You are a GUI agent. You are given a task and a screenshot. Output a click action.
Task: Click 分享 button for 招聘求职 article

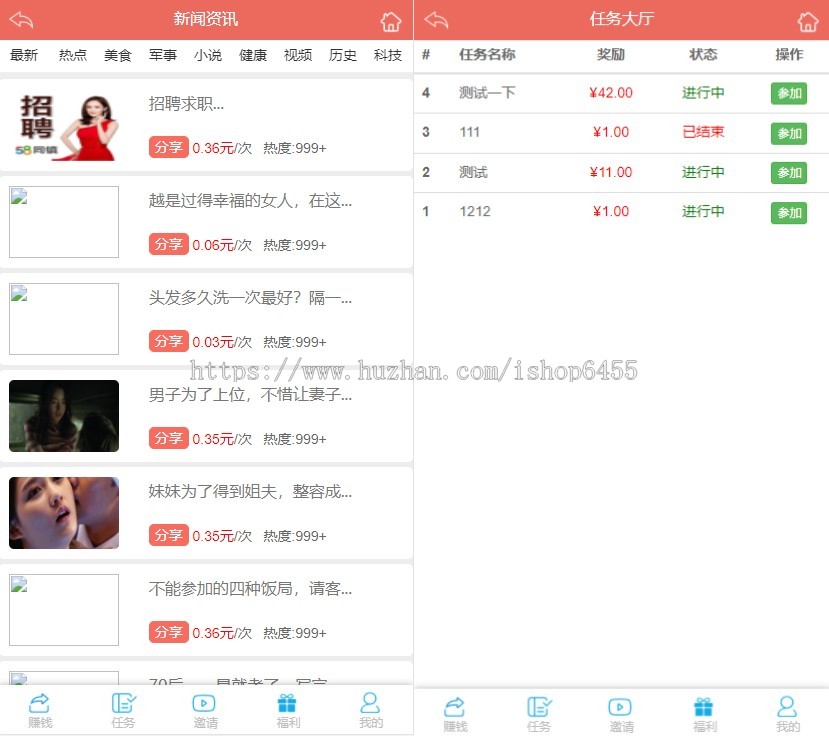pyautogui.click(x=169, y=148)
